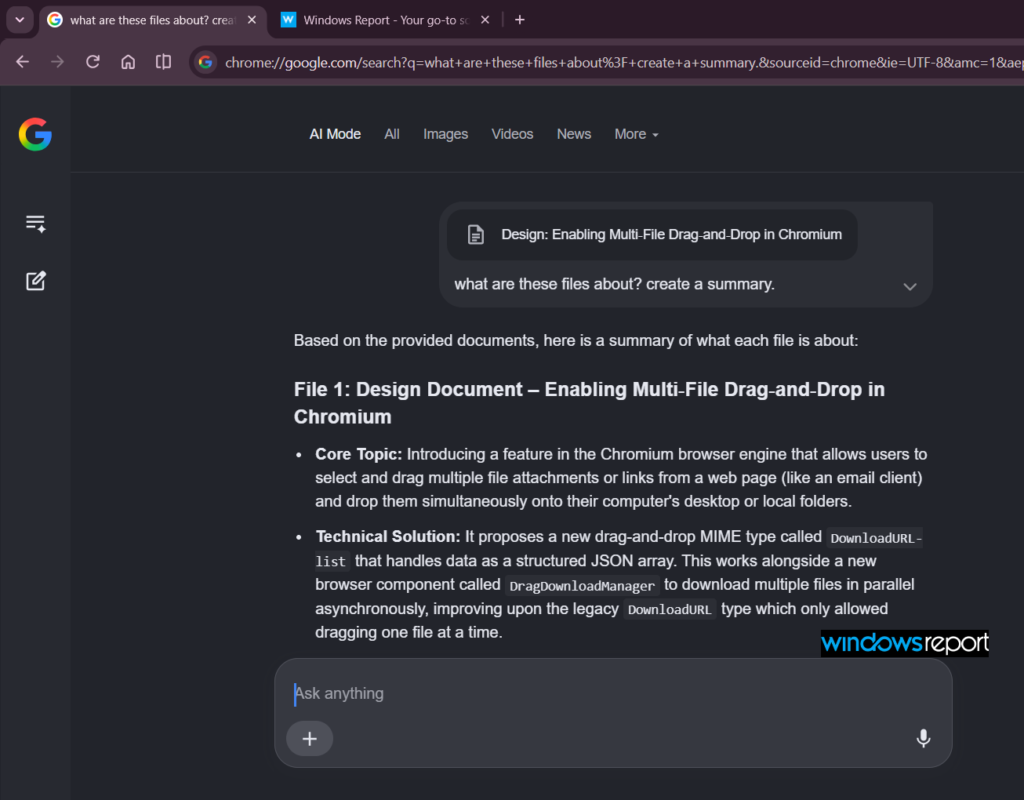Viewport: 1024px width, 800px height.
Task: Select the 'what are these files about' tab
Action: pos(152,20)
